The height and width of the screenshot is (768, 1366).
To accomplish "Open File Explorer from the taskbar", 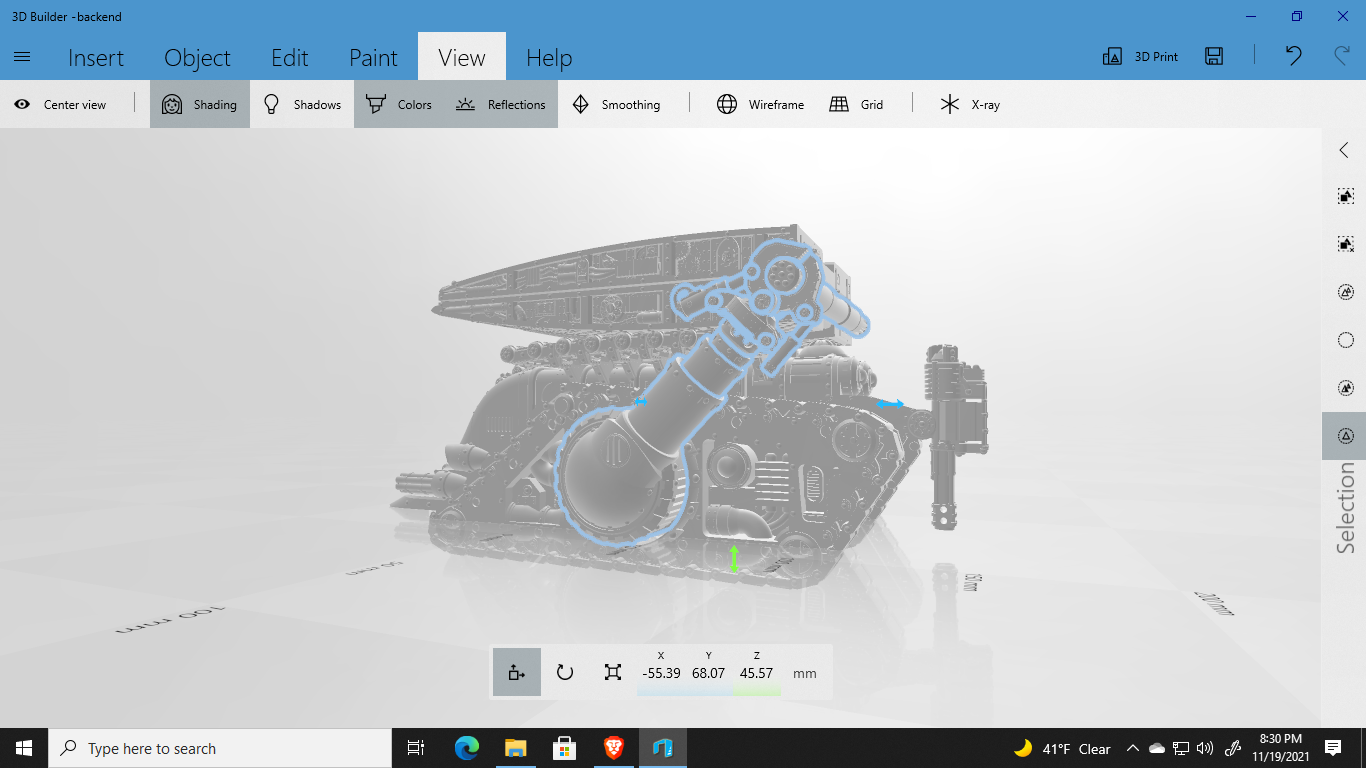I will (515, 748).
